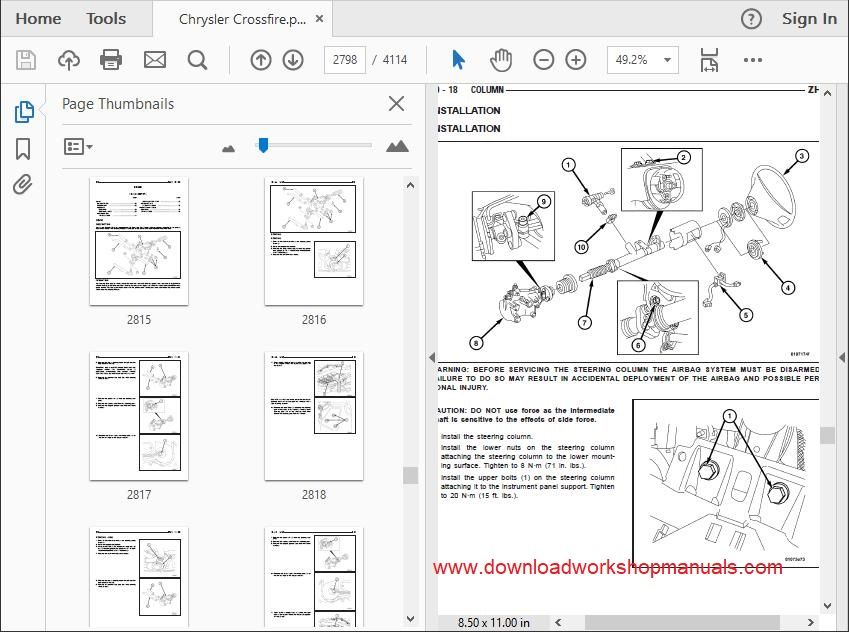Select the Chrysler Crossfire document tab
This screenshot has height=632, width=849.
(242, 19)
